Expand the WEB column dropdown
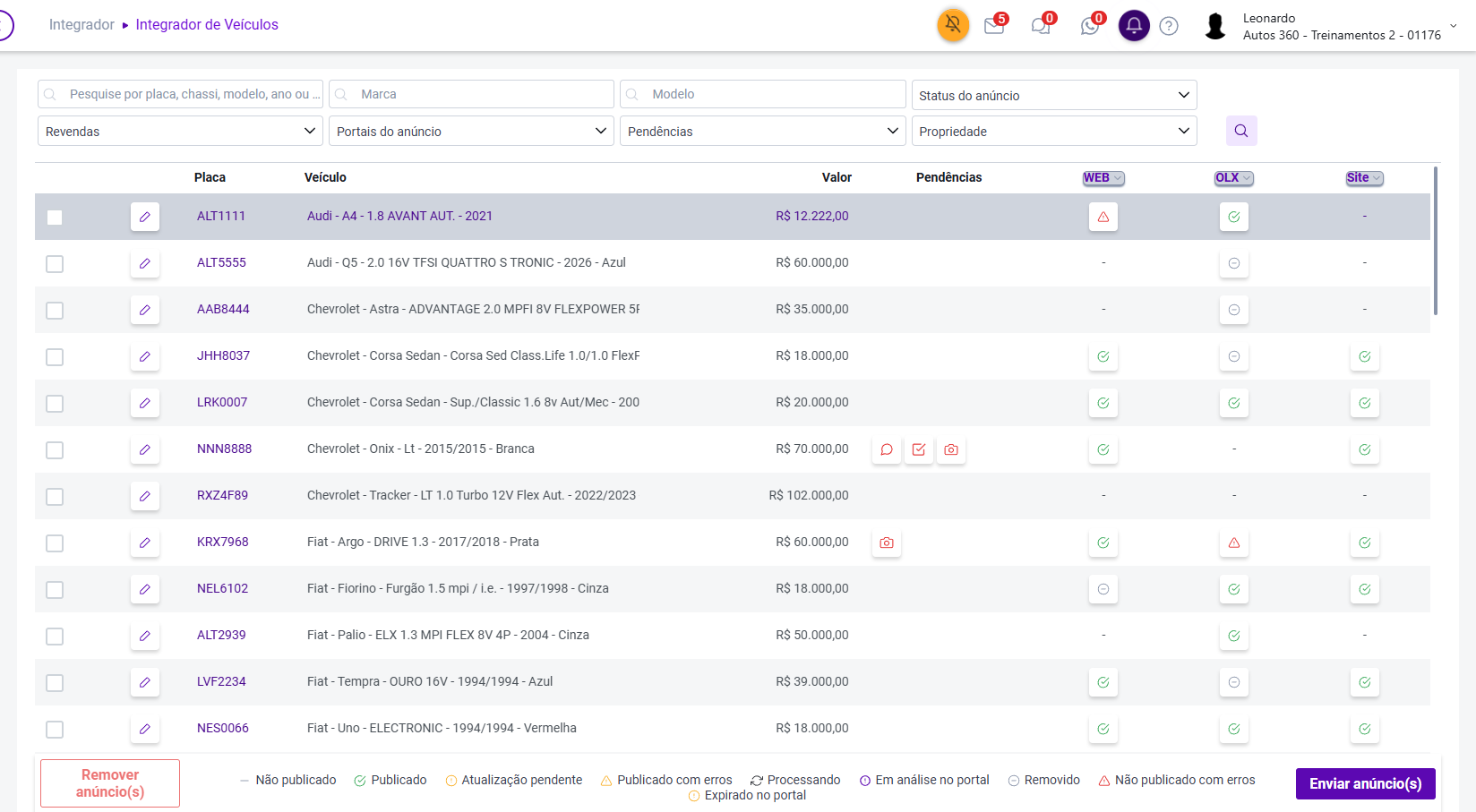 (x=1103, y=178)
